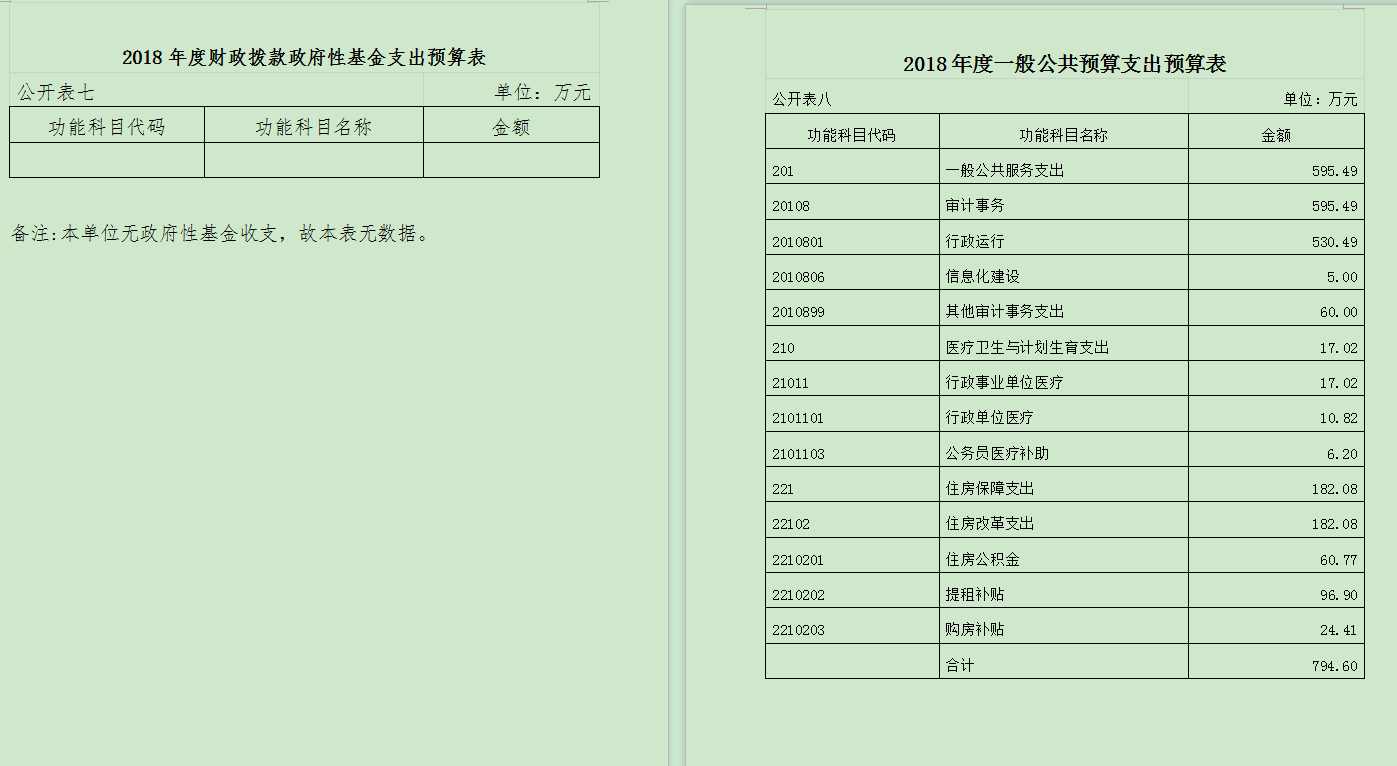This screenshot has width=1397, height=766.
Task: Select the amount 60.77
Action: pos(1339,560)
